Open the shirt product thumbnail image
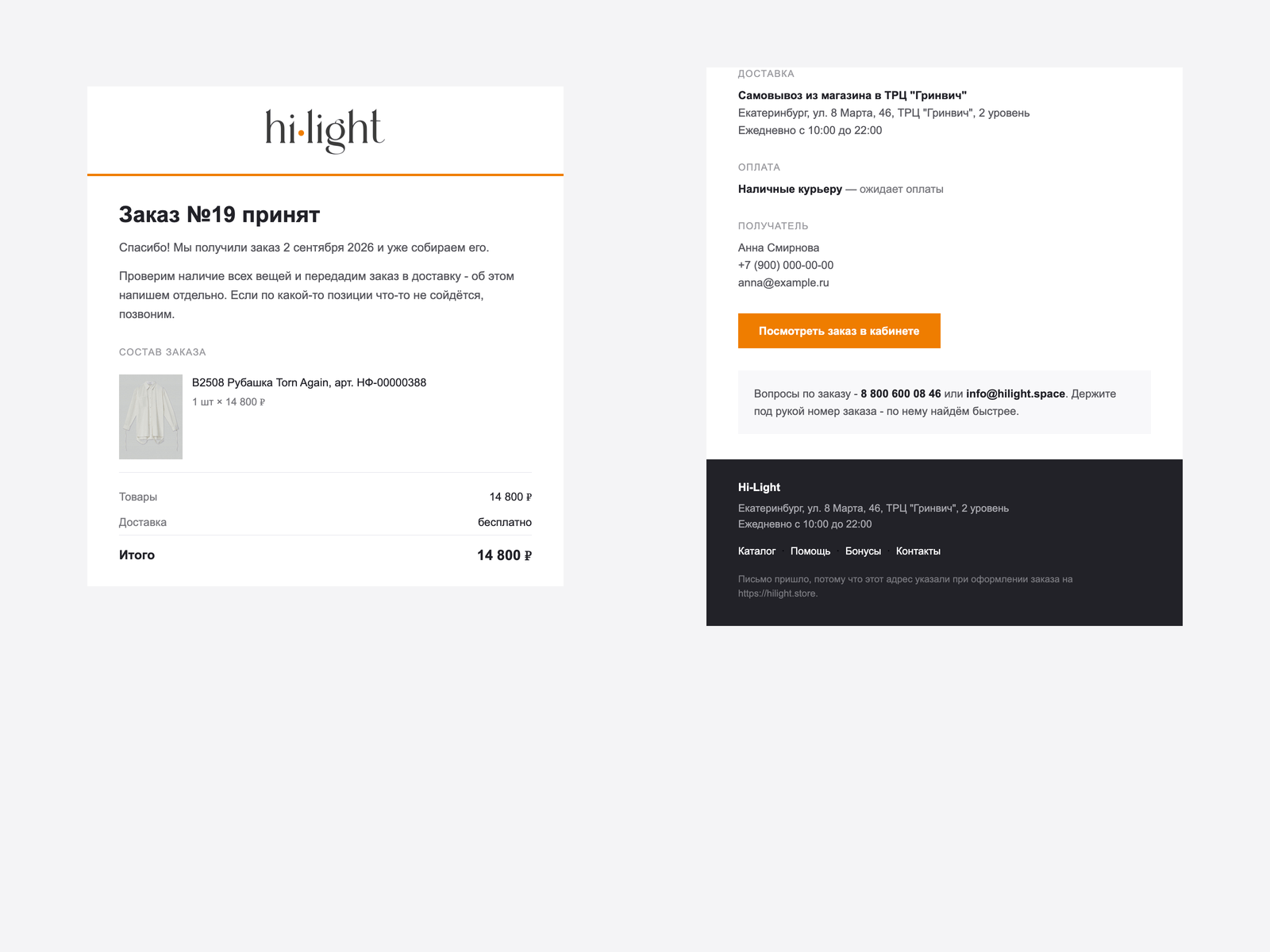Screen dimensions: 1270x952 (x=151, y=416)
